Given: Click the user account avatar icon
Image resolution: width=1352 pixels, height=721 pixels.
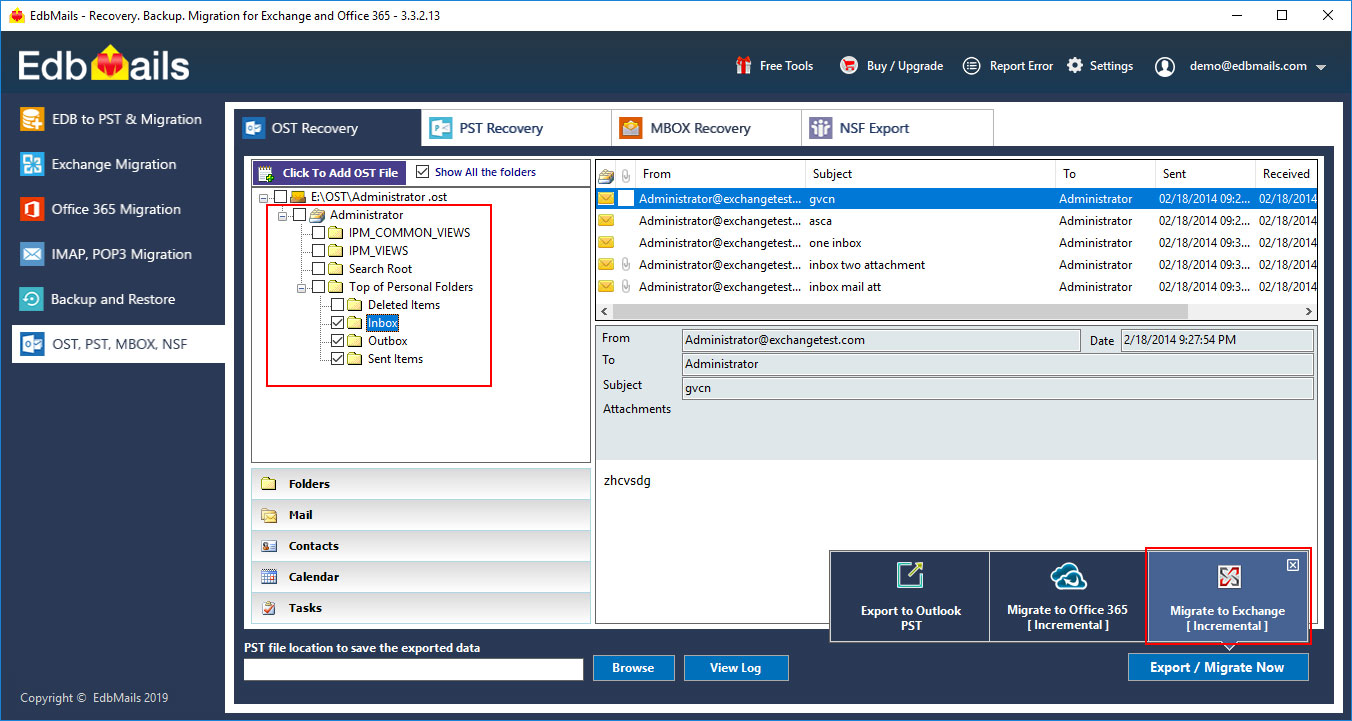Looking at the screenshot, I should pyautogui.click(x=1165, y=66).
